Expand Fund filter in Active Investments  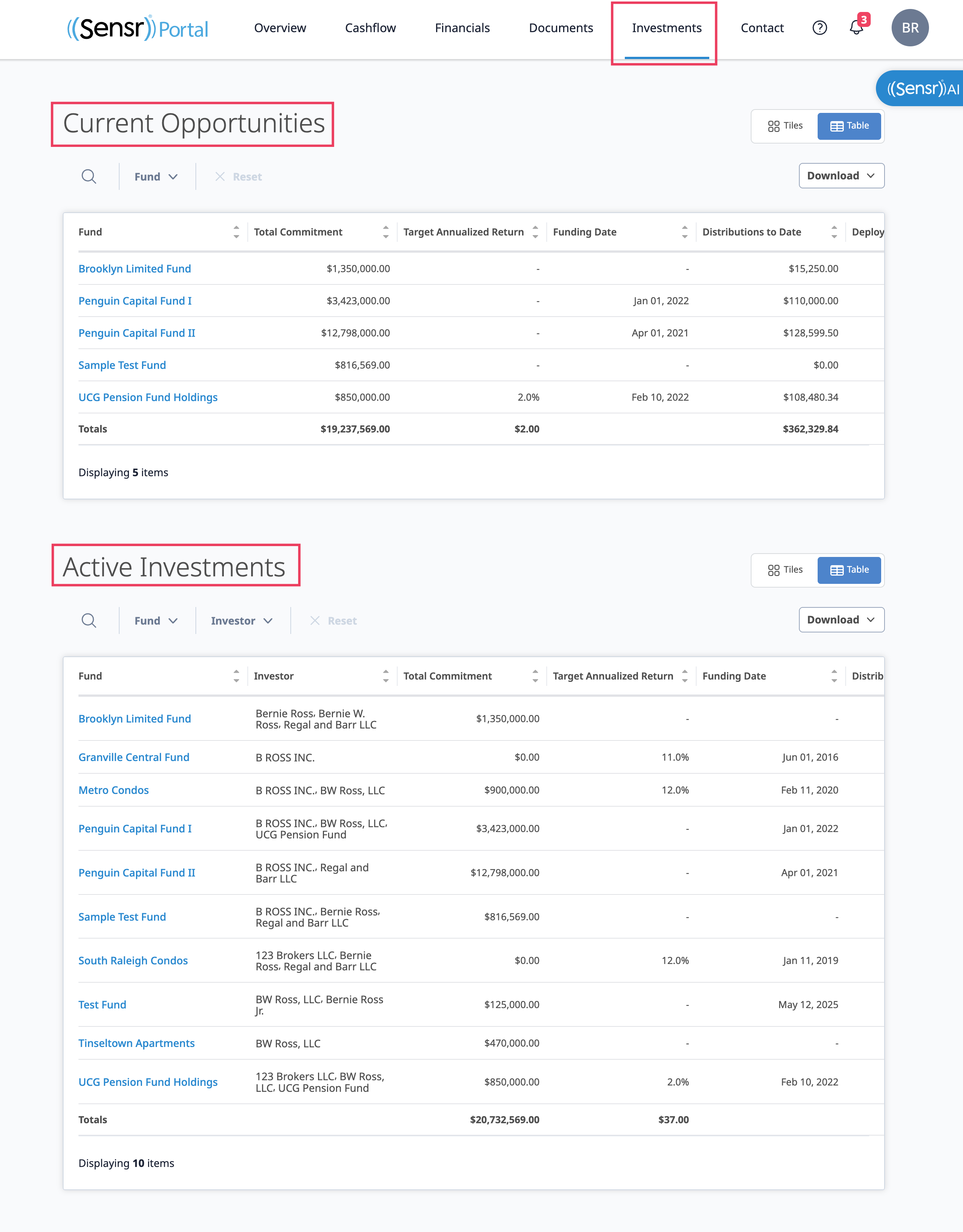(x=156, y=620)
